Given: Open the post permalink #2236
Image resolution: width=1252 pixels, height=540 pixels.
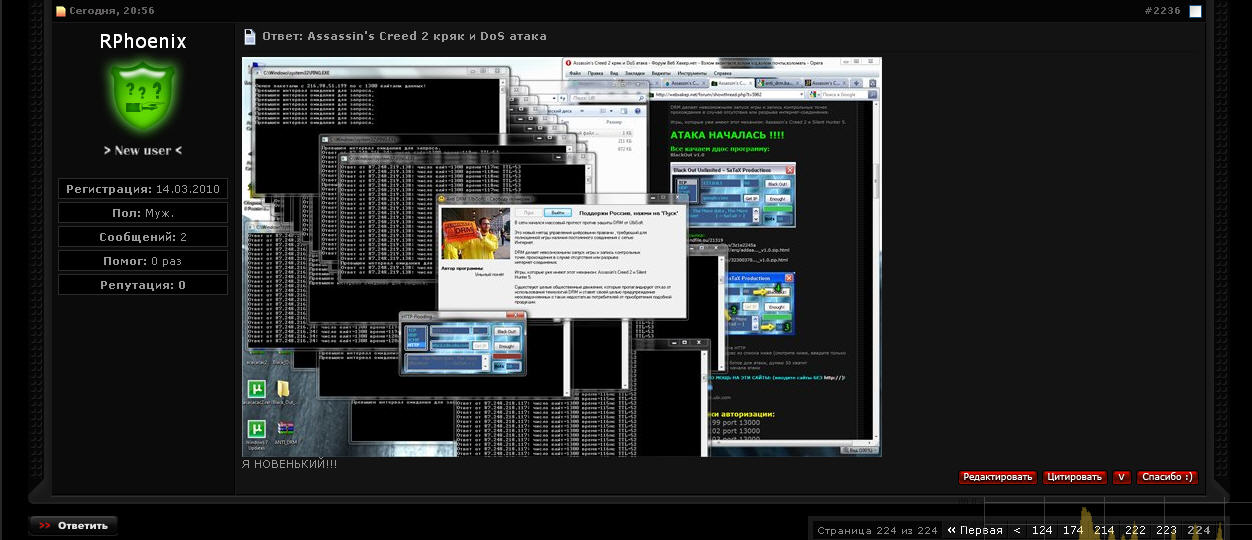Looking at the screenshot, I should (1162, 11).
